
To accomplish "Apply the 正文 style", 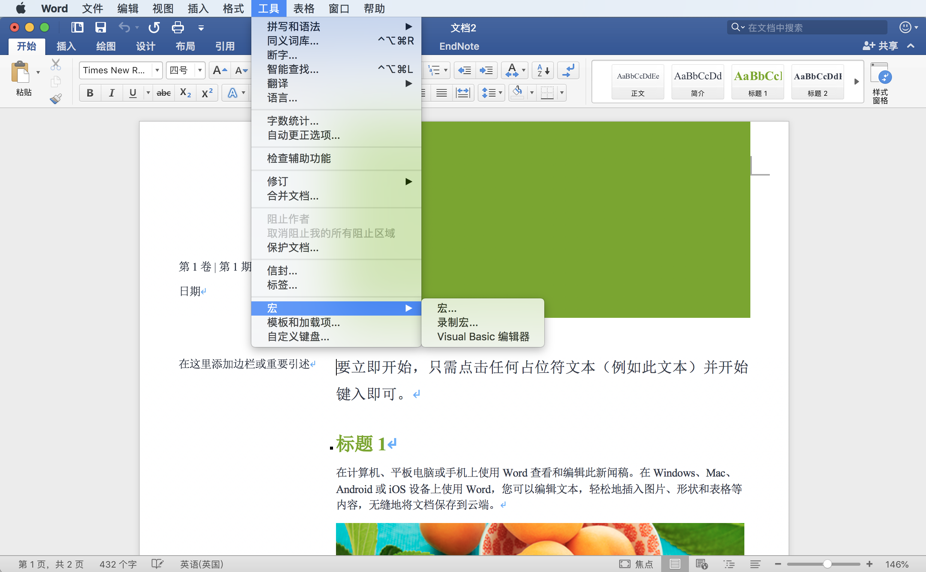I will point(638,81).
